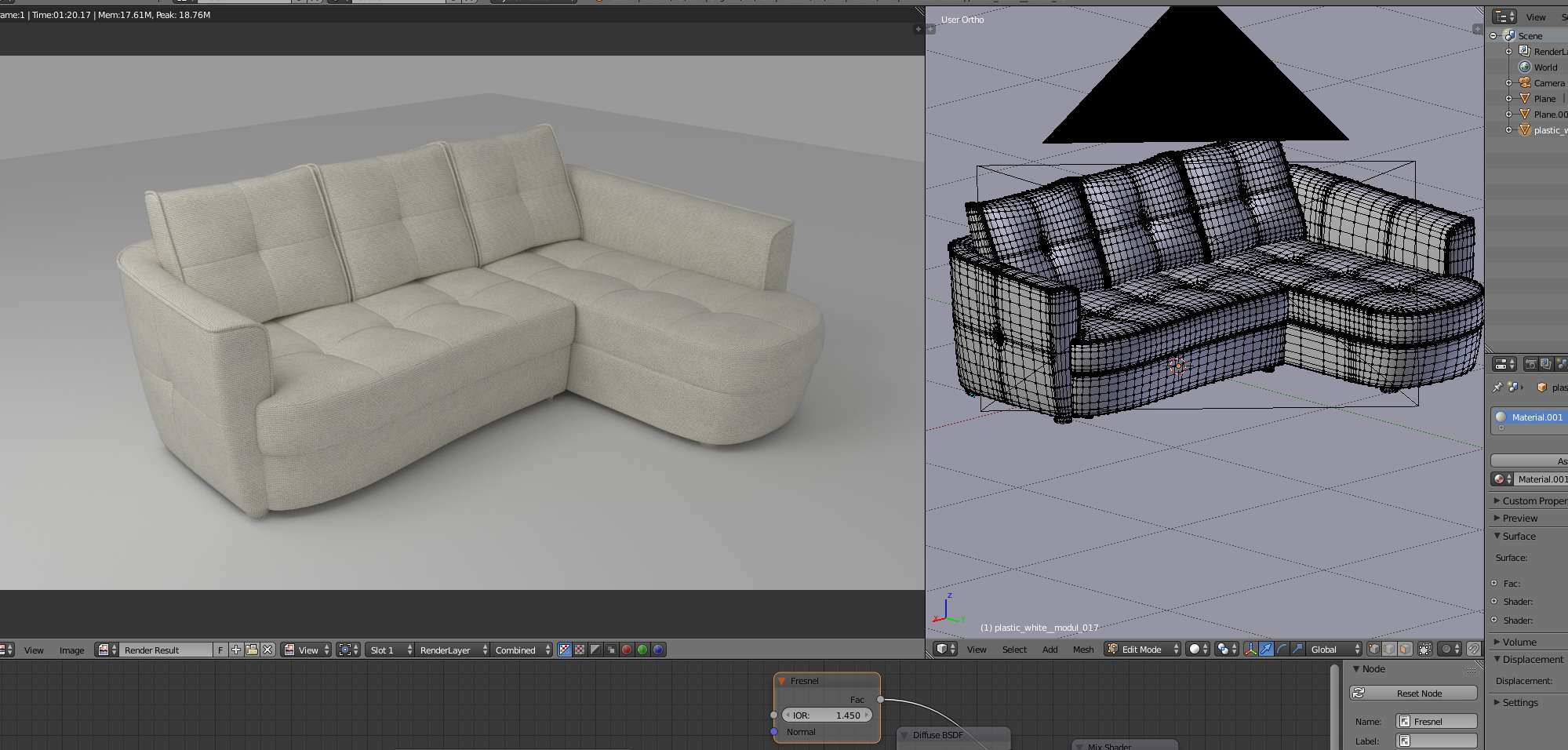Toggle the rotate manipulator arc icon
This screenshot has height=750, width=1568.
(x=1282, y=650)
